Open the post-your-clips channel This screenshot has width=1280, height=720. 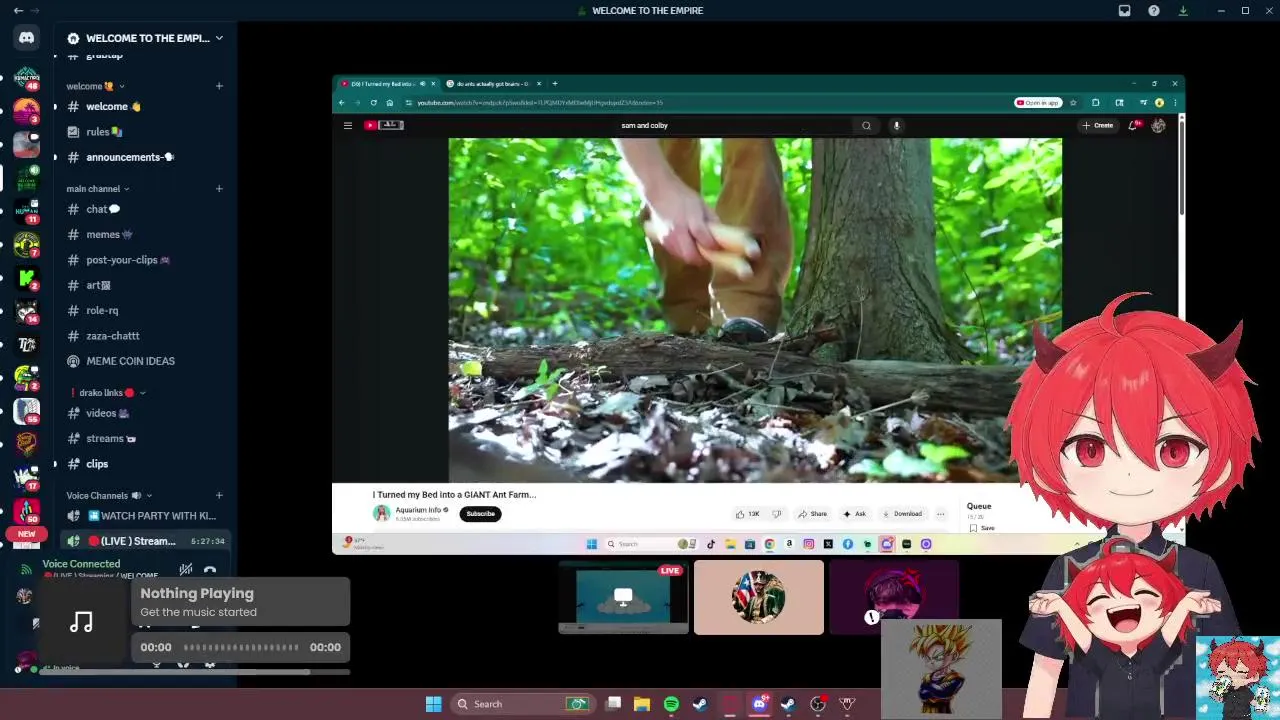tap(145, 260)
